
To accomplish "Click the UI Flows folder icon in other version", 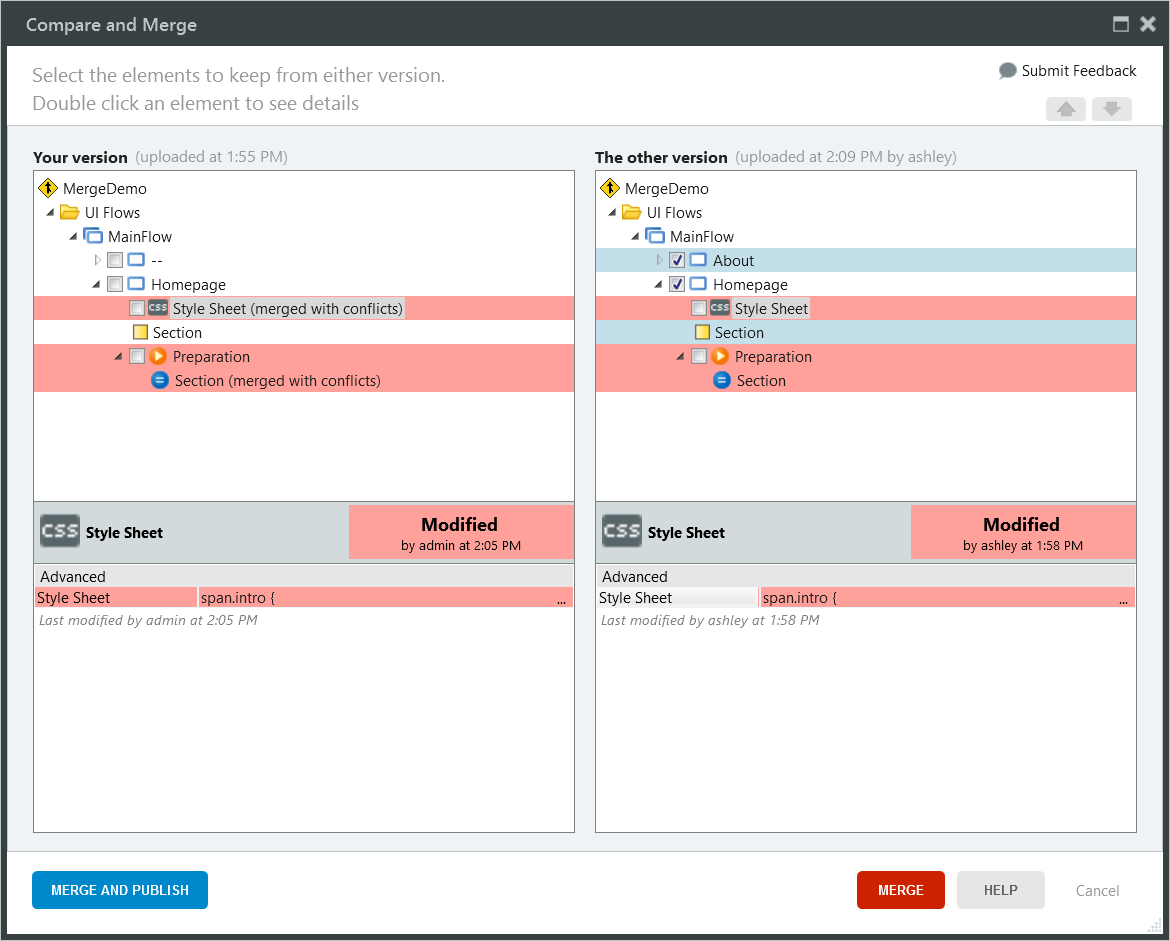I will (x=631, y=212).
